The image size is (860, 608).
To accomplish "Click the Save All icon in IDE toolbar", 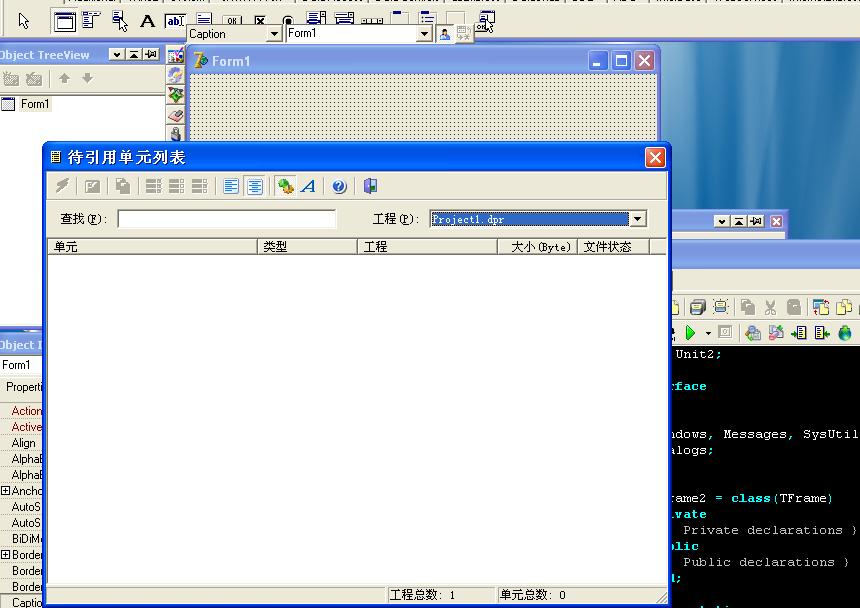I will point(697,307).
